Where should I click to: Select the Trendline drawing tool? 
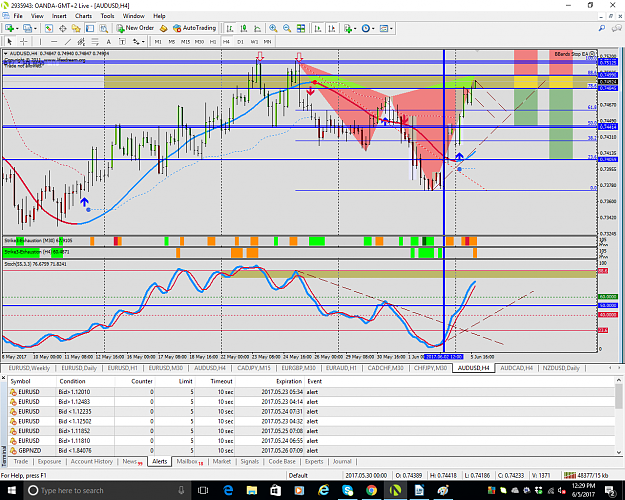68,41
